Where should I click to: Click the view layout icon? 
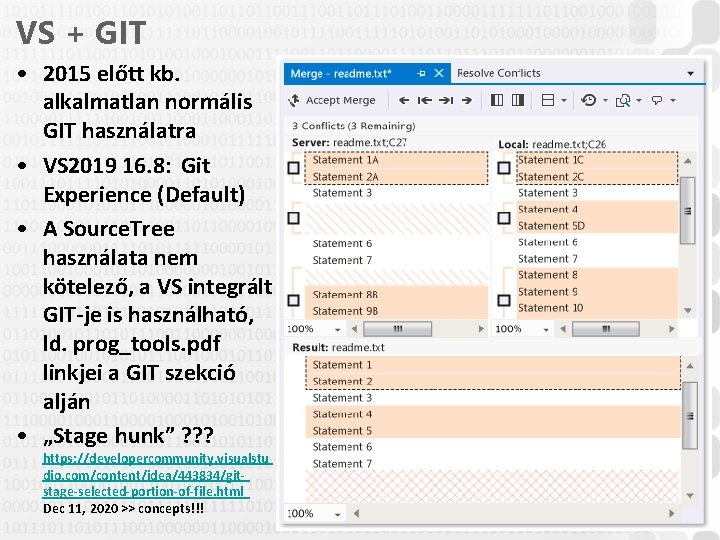(x=548, y=100)
